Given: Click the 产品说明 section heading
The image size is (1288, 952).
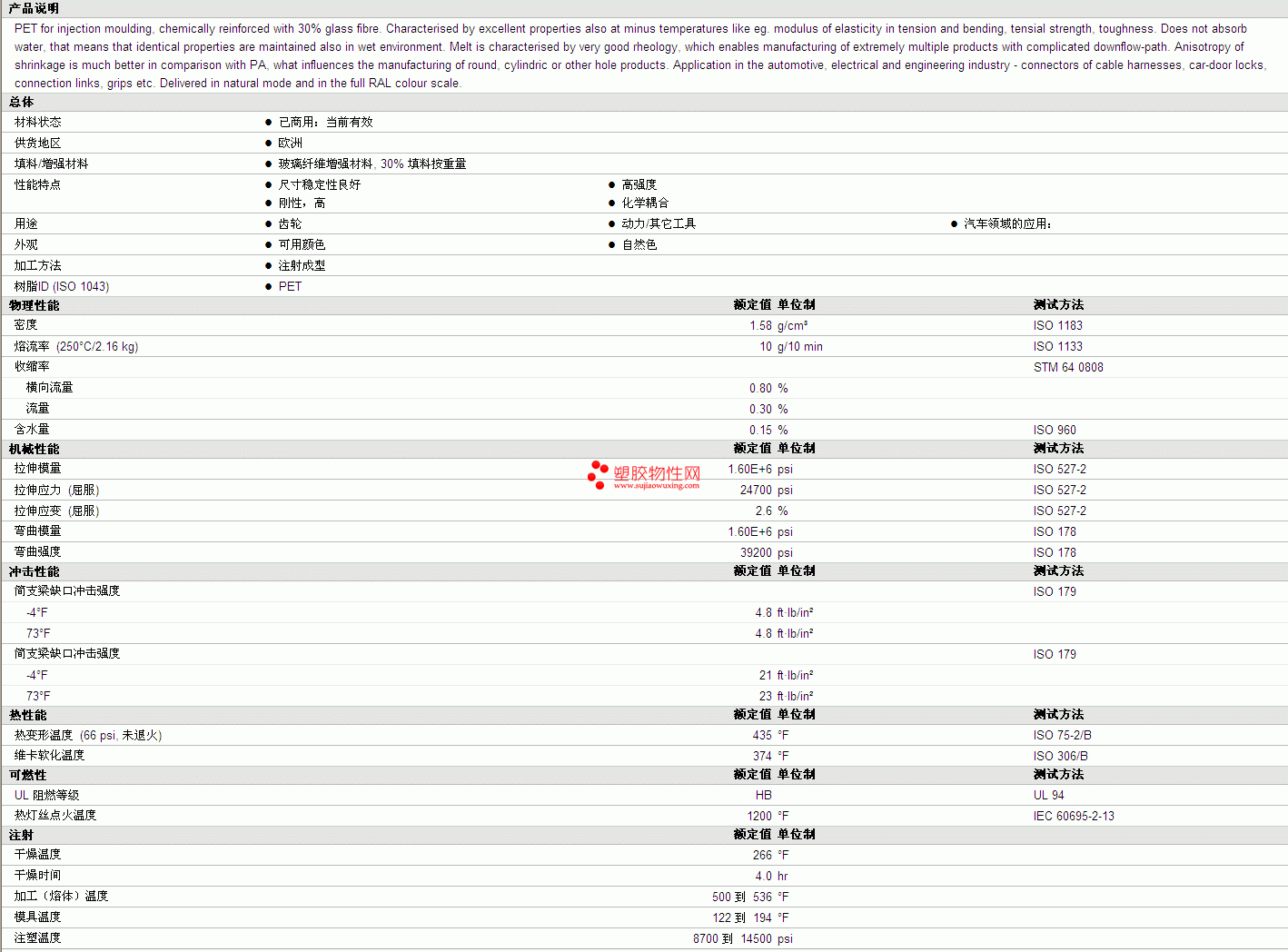Looking at the screenshot, I should [x=34, y=8].
